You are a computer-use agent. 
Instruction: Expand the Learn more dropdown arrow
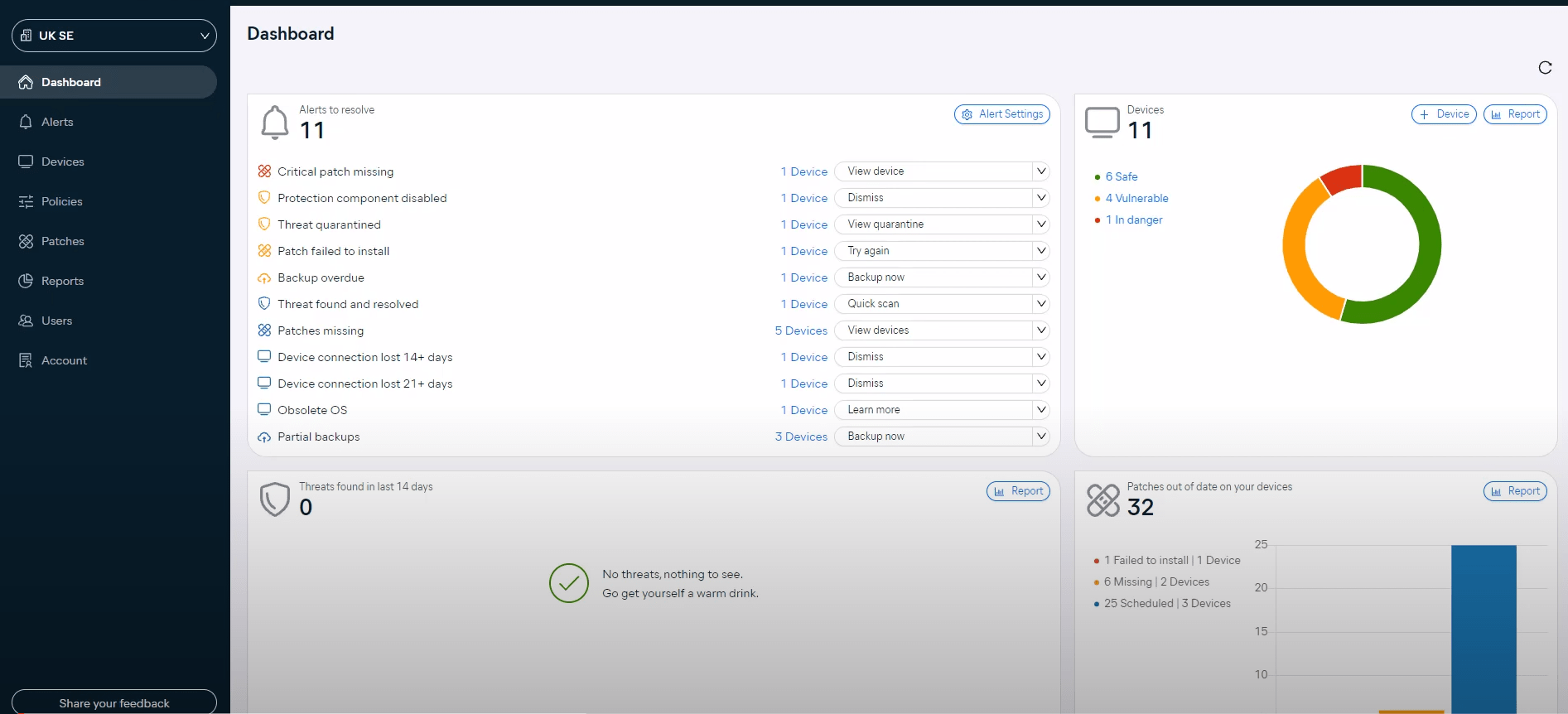(x=1041, y=410)
